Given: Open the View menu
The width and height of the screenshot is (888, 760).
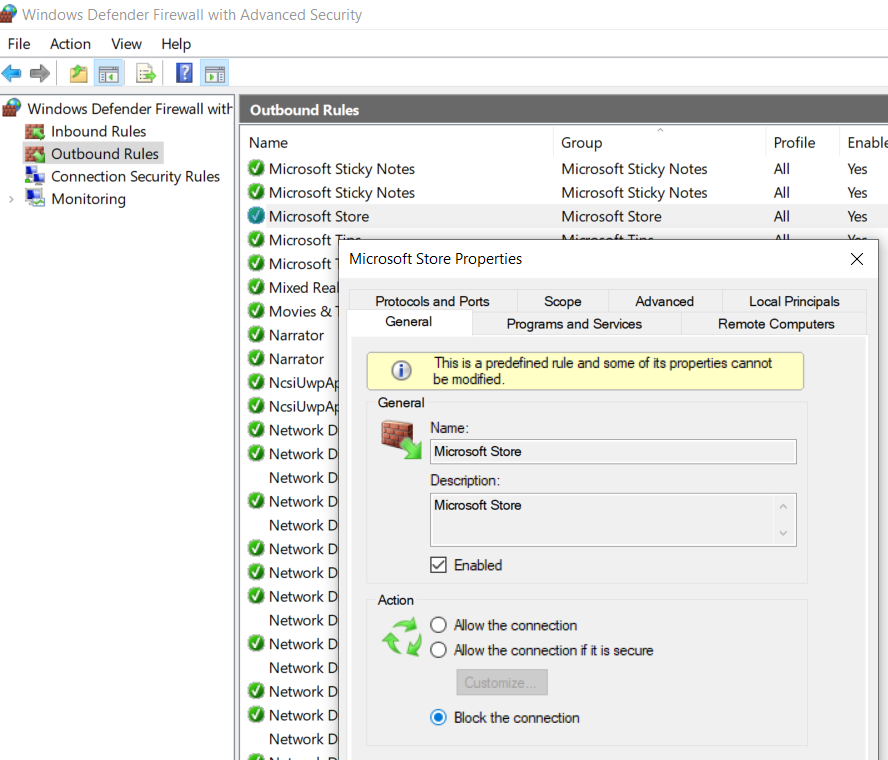Looking at the screenshot, I should click(x=126, y=44).
